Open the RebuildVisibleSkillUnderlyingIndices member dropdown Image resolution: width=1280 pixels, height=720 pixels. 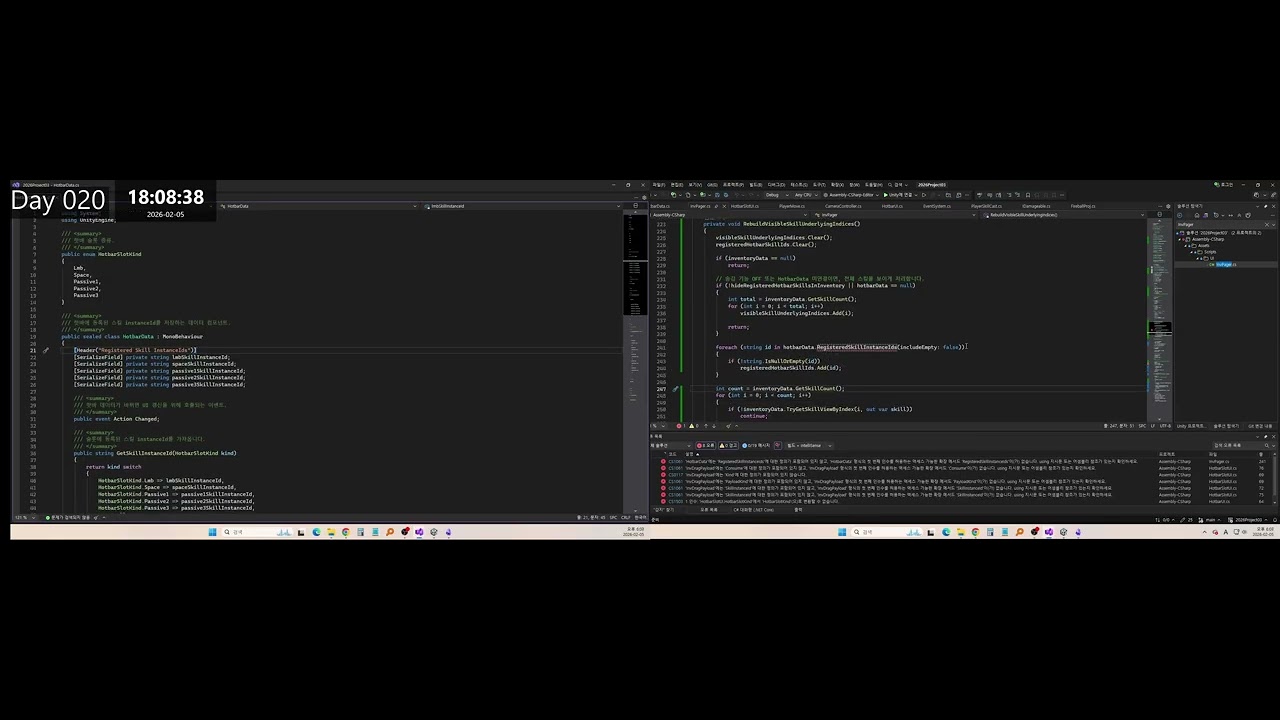point(1064,215)
